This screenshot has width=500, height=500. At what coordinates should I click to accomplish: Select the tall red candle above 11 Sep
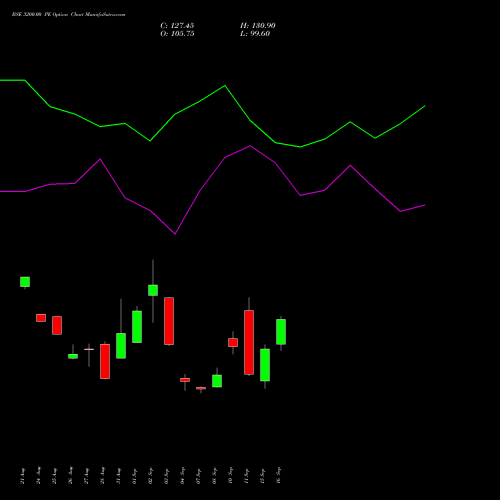pos(249,342)
